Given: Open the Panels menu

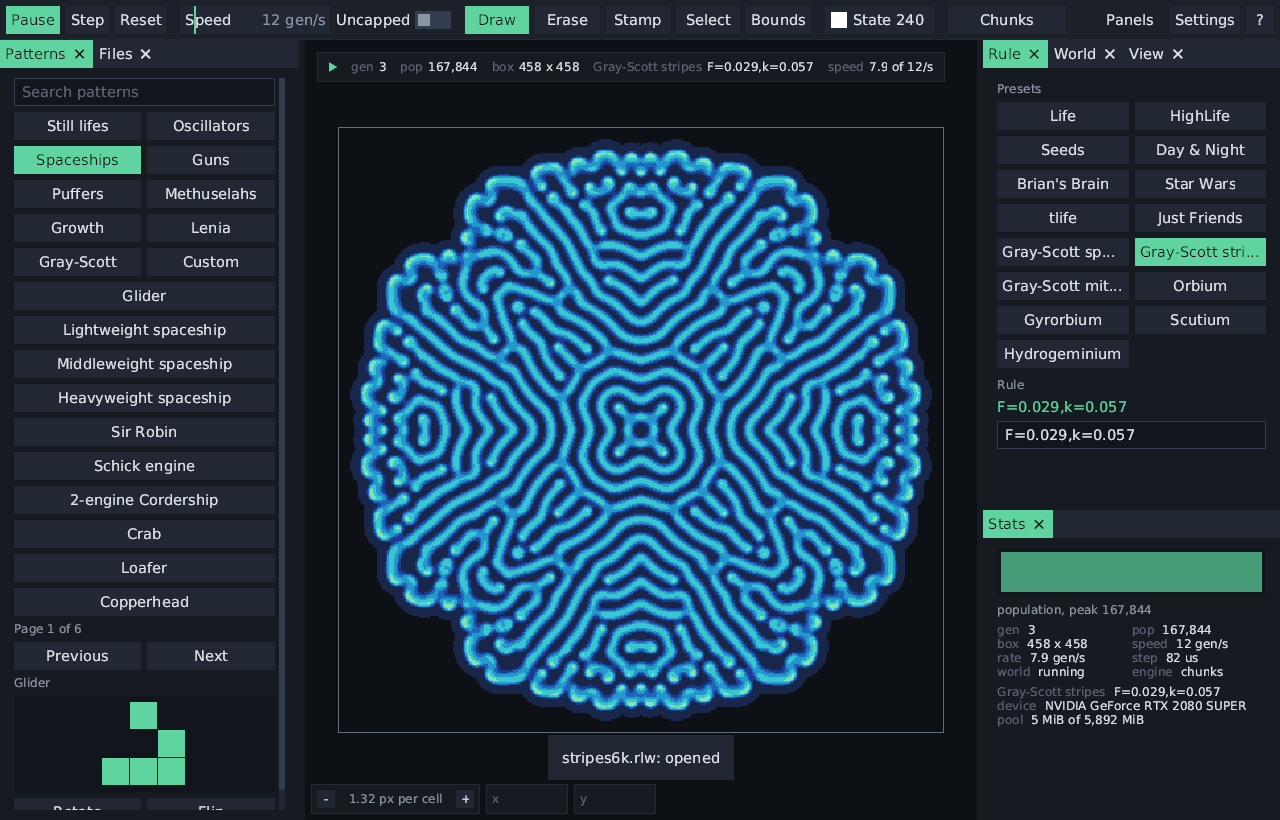Looking at the screenshot, I should [x=1130, y=20].
